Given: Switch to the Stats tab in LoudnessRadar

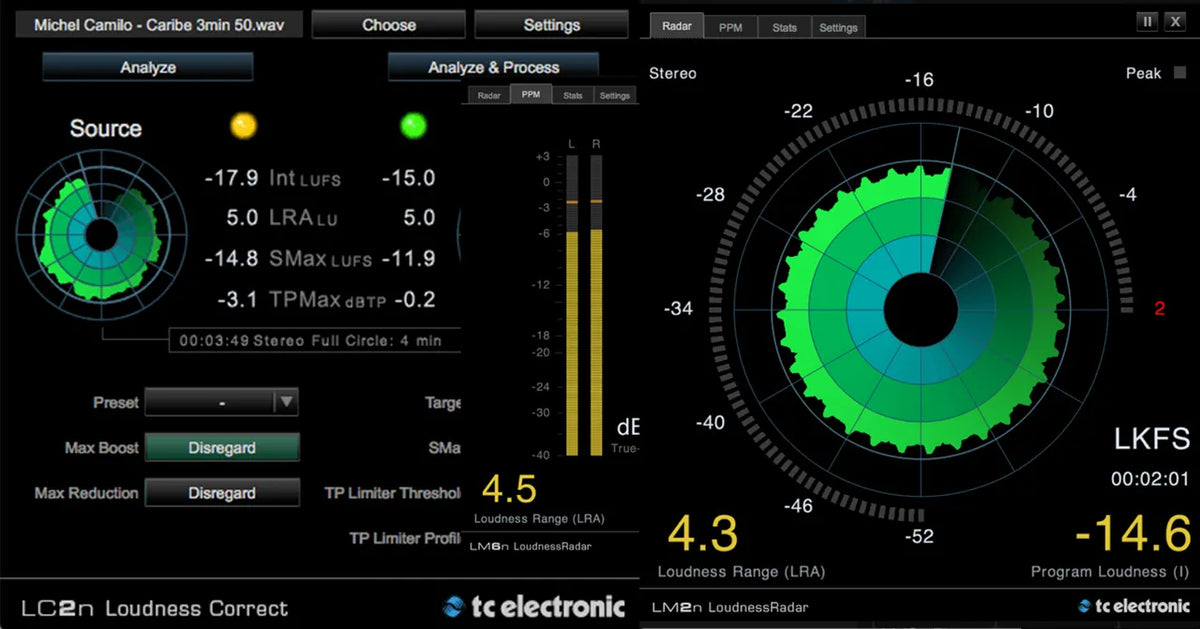Looking at the screenshot, I should 784,27.
